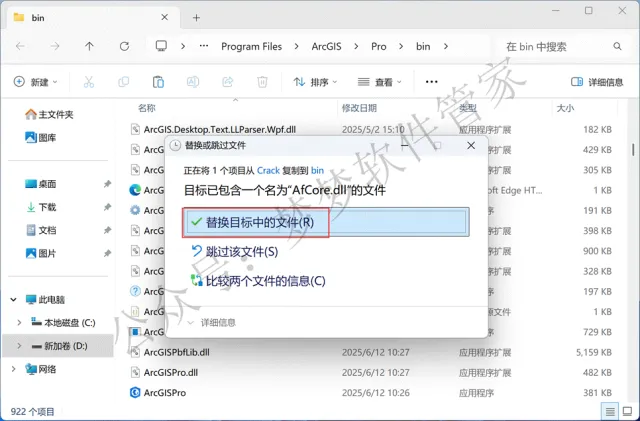Expand the chevron after Pro breadcrumb
640x421 pixels.
[401, 47]
